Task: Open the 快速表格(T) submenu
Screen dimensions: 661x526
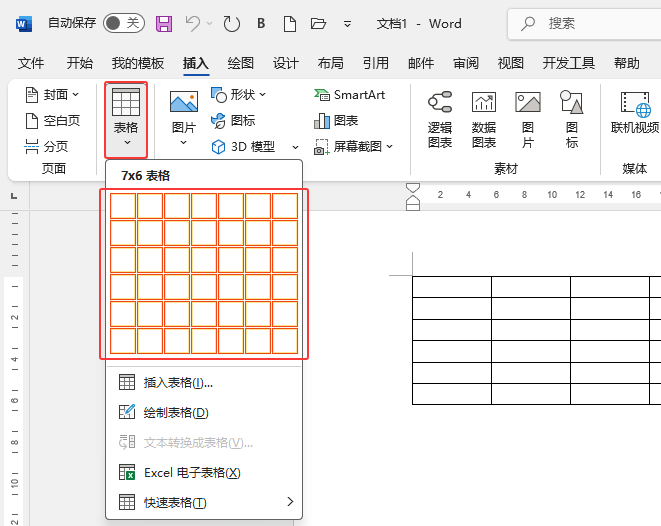Action: [204, 502]
